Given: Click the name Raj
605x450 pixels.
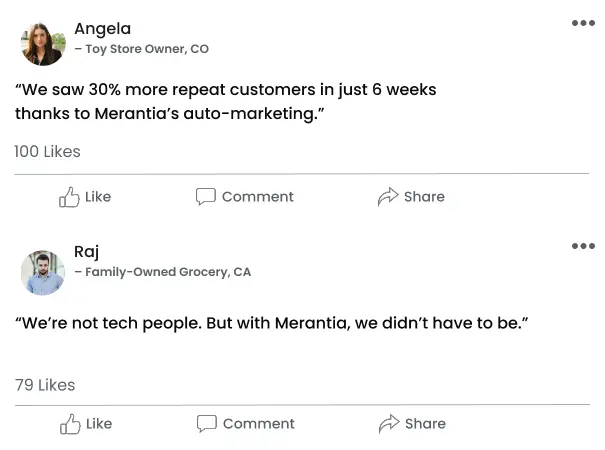Looking at the screenshot, I should (x=86, y=252).
